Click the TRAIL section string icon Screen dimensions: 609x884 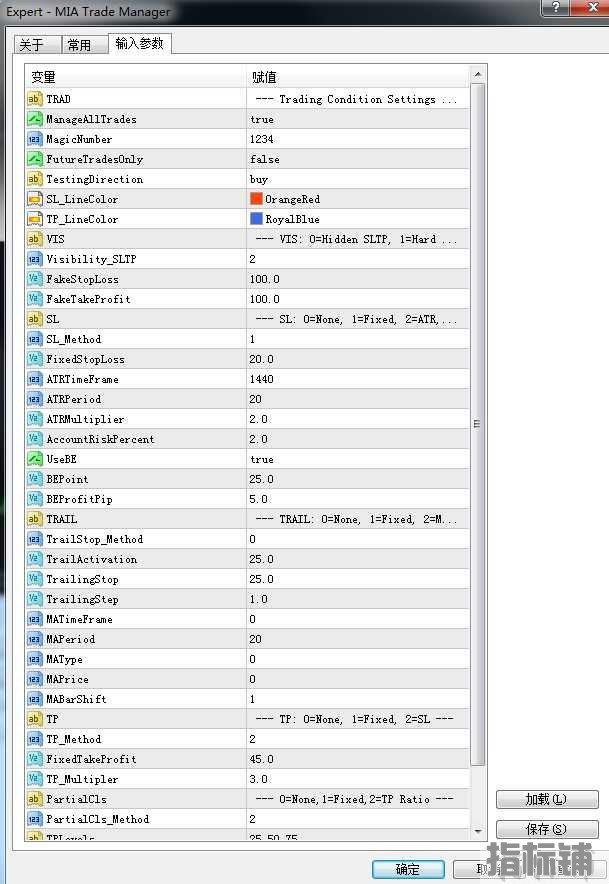pyautogui.click(x=34, y=519)
